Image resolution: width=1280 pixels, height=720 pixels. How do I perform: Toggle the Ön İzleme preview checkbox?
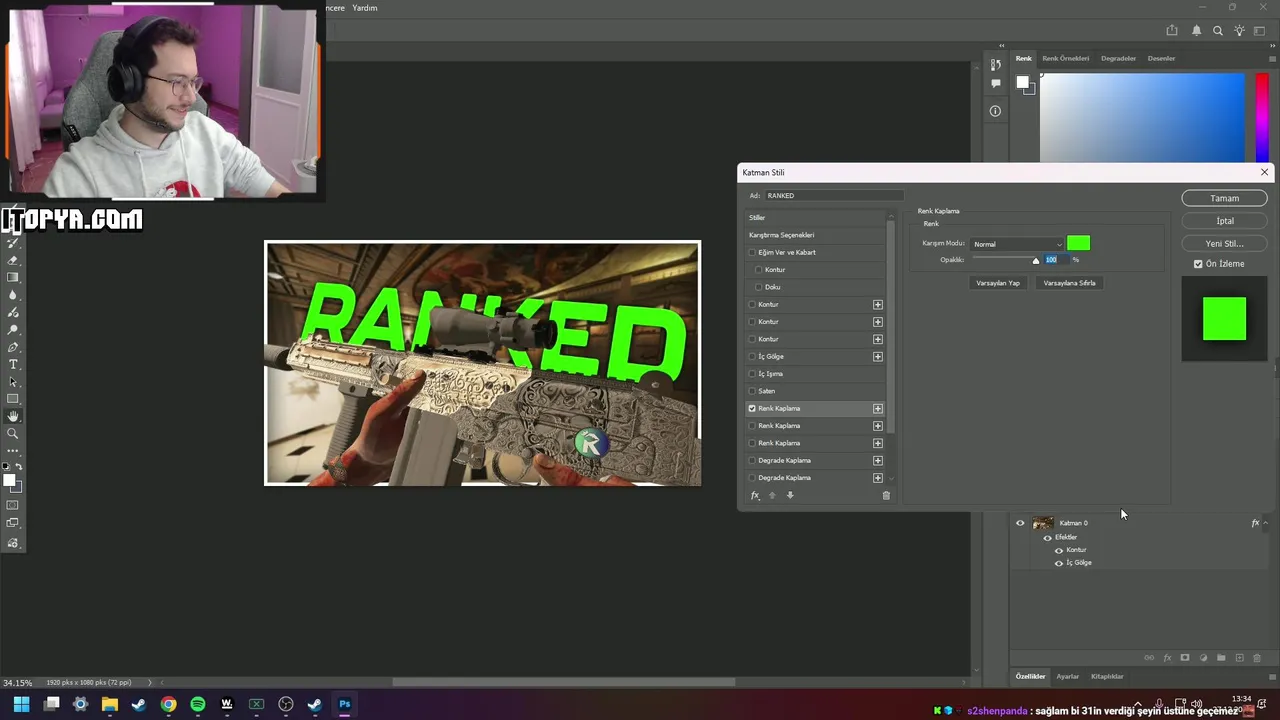[1198, 264]
